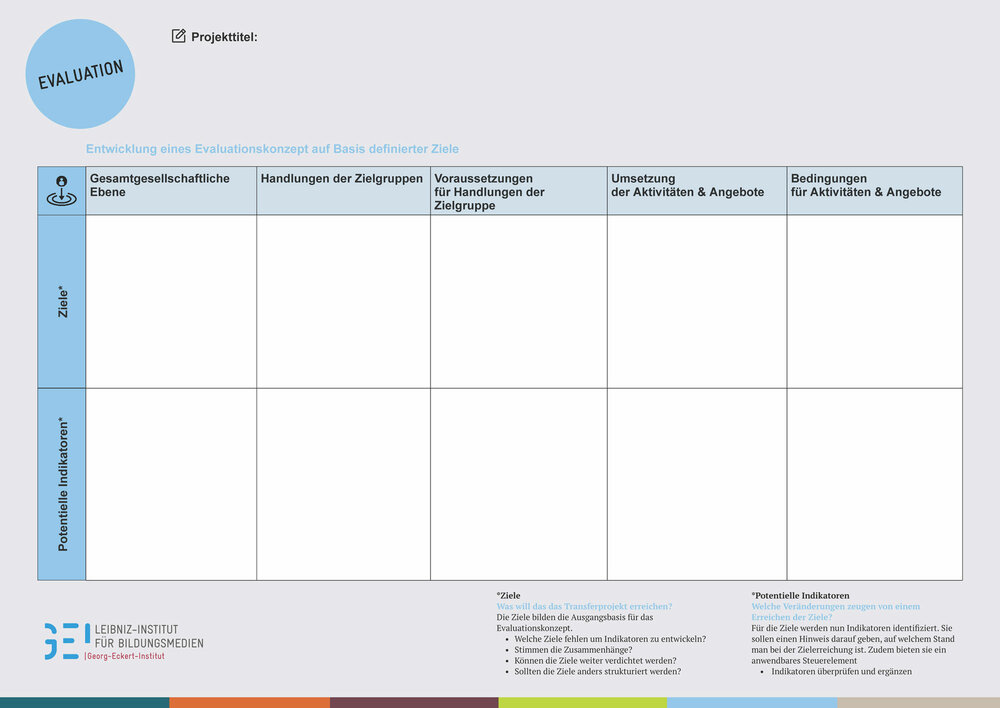Click the vertical Ziele* row label

[x=62, y=301]
